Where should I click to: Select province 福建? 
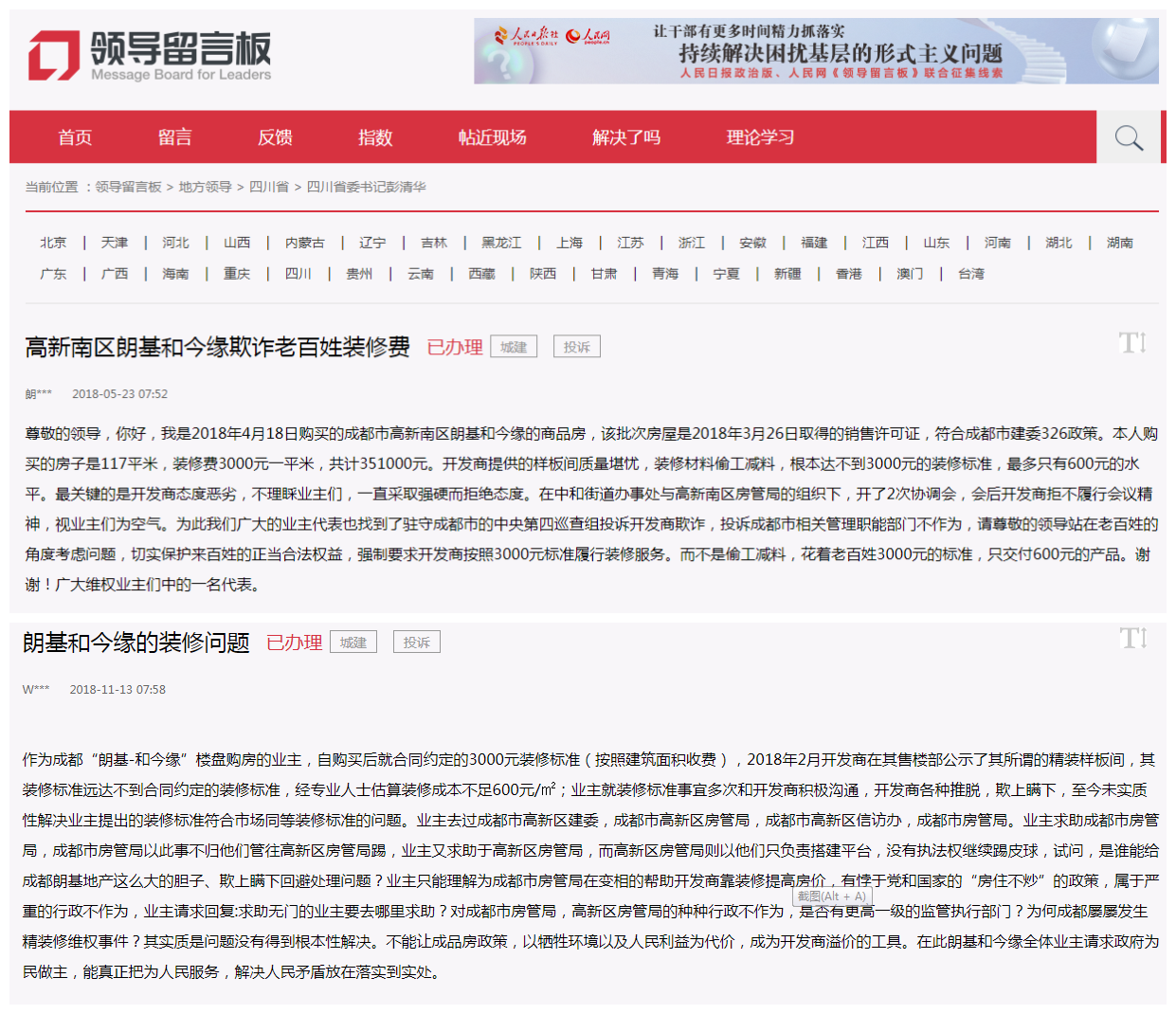tap(814, 243)
